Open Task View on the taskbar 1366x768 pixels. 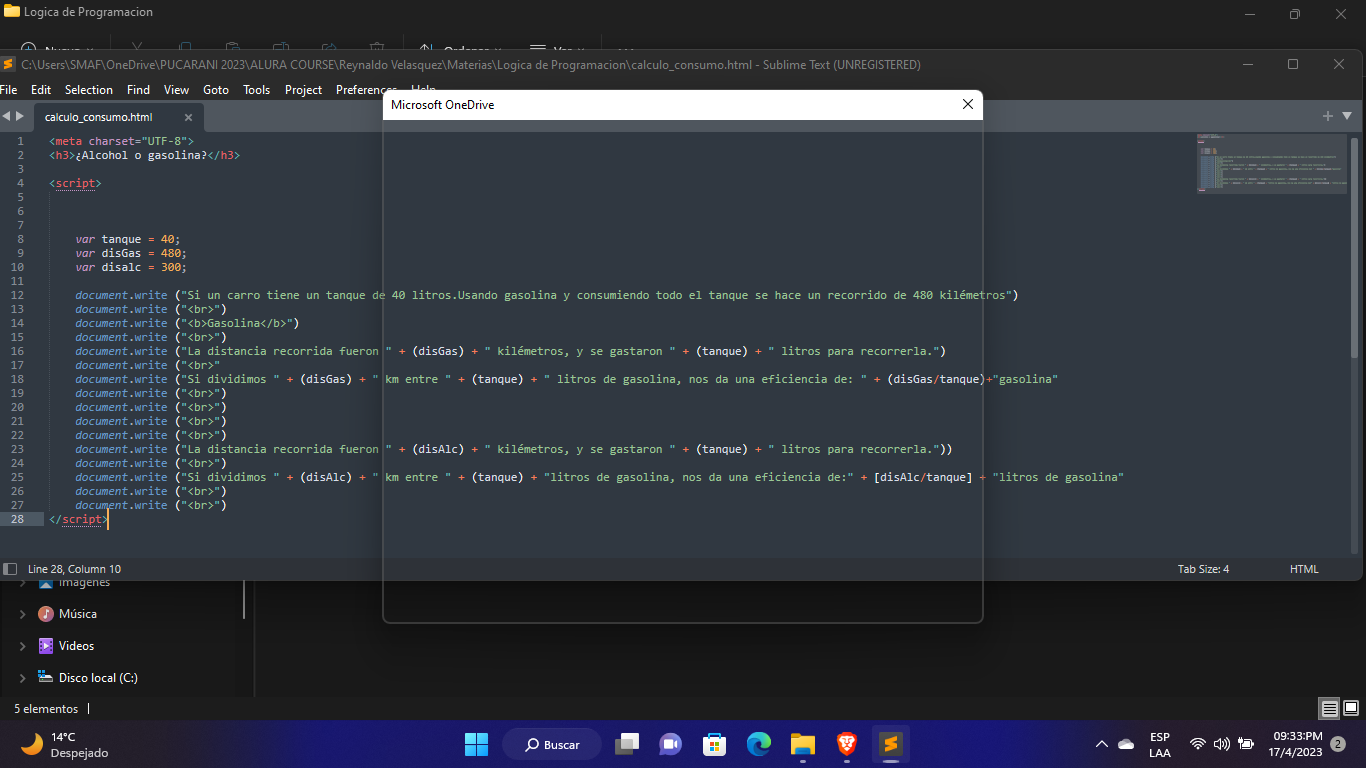coord(627,744)
